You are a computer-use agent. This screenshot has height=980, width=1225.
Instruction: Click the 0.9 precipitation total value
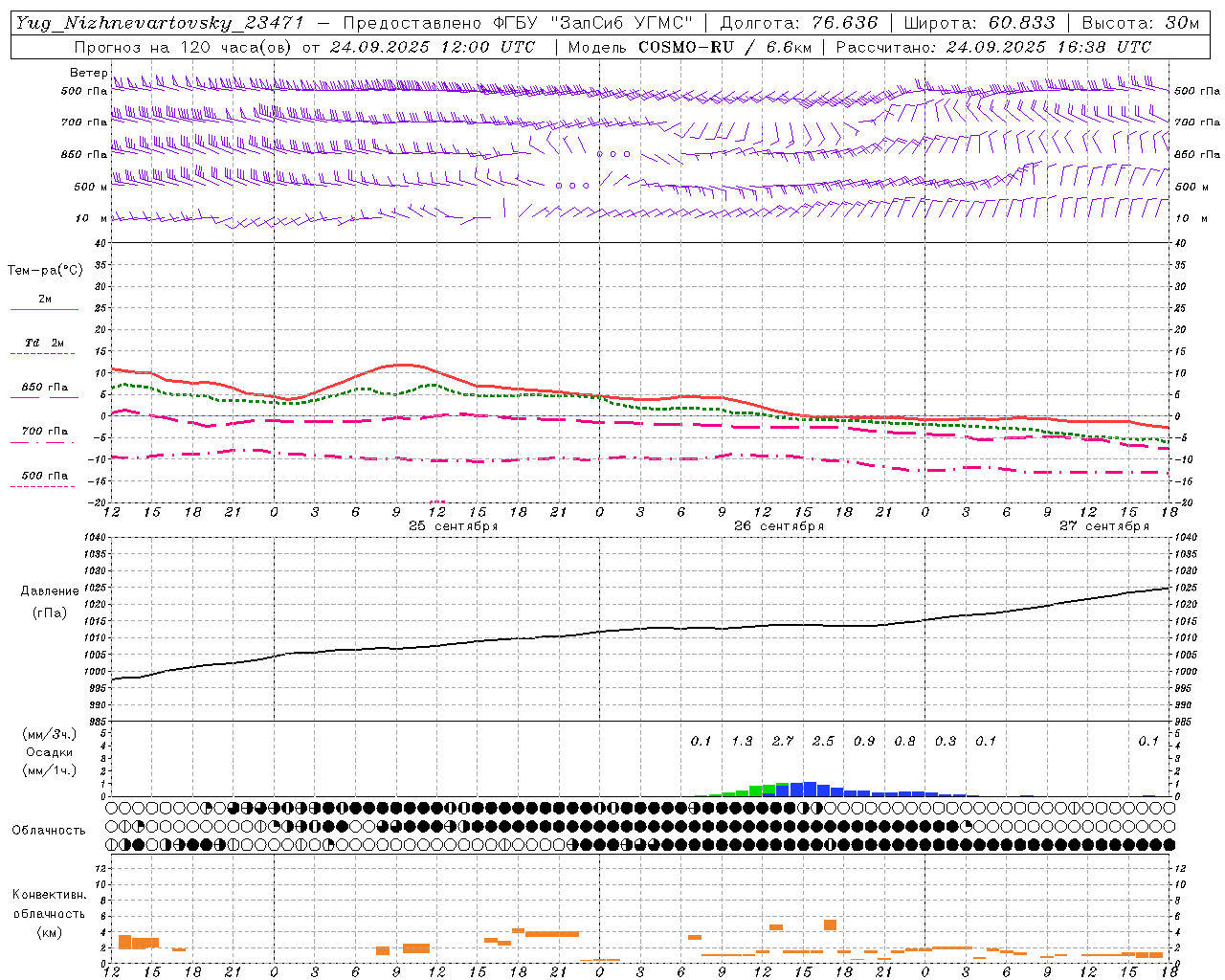864,742
